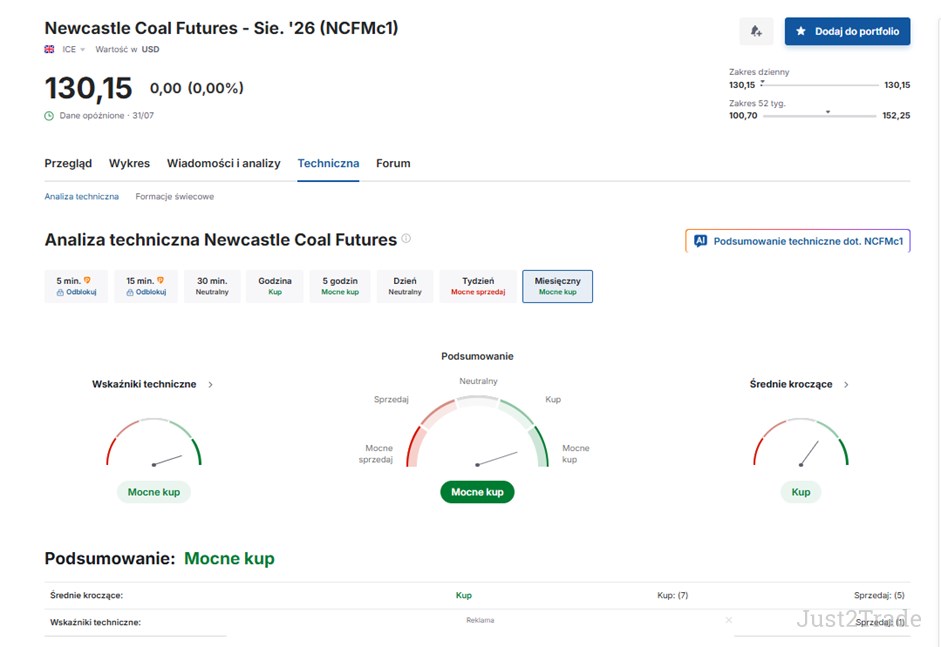The height and width of the screenshot is (647, 941).
Task: Click Kup badge under Średnie kroczące gauge
Action: tap(801, 492)
